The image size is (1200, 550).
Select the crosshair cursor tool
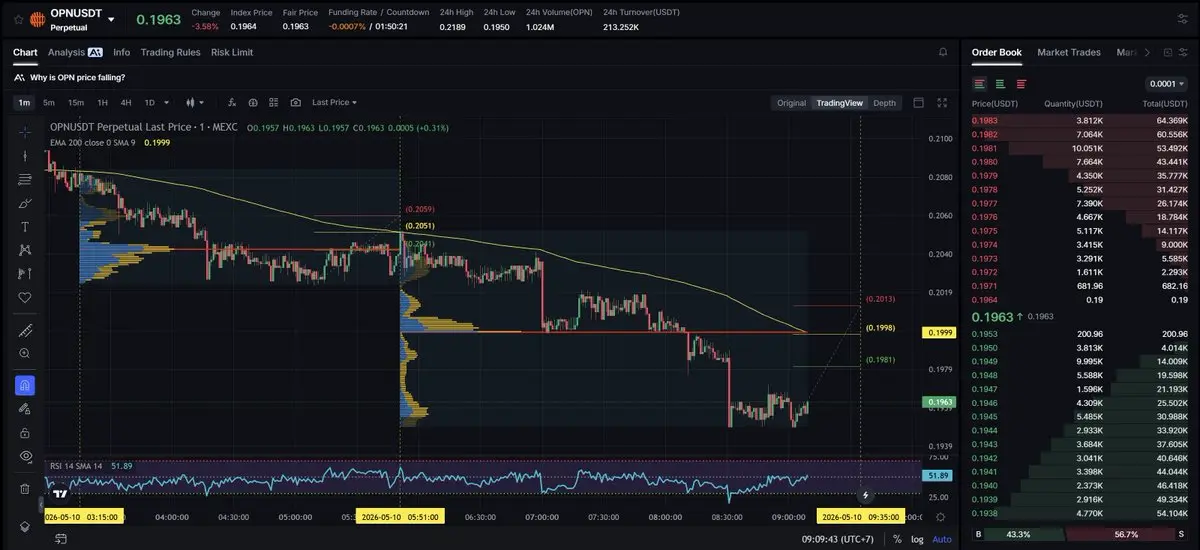[x=25, y=131]
